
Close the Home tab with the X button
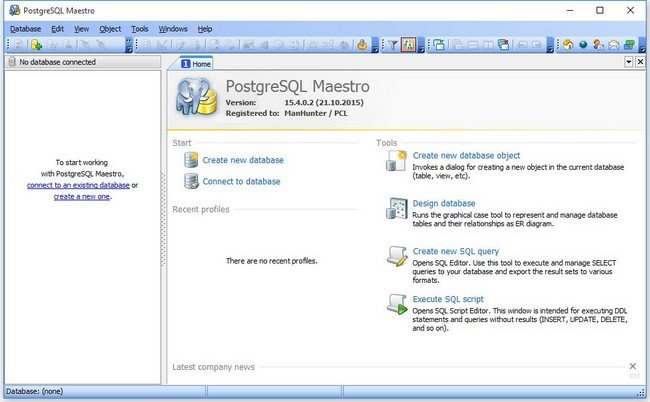tap(640, 62)
